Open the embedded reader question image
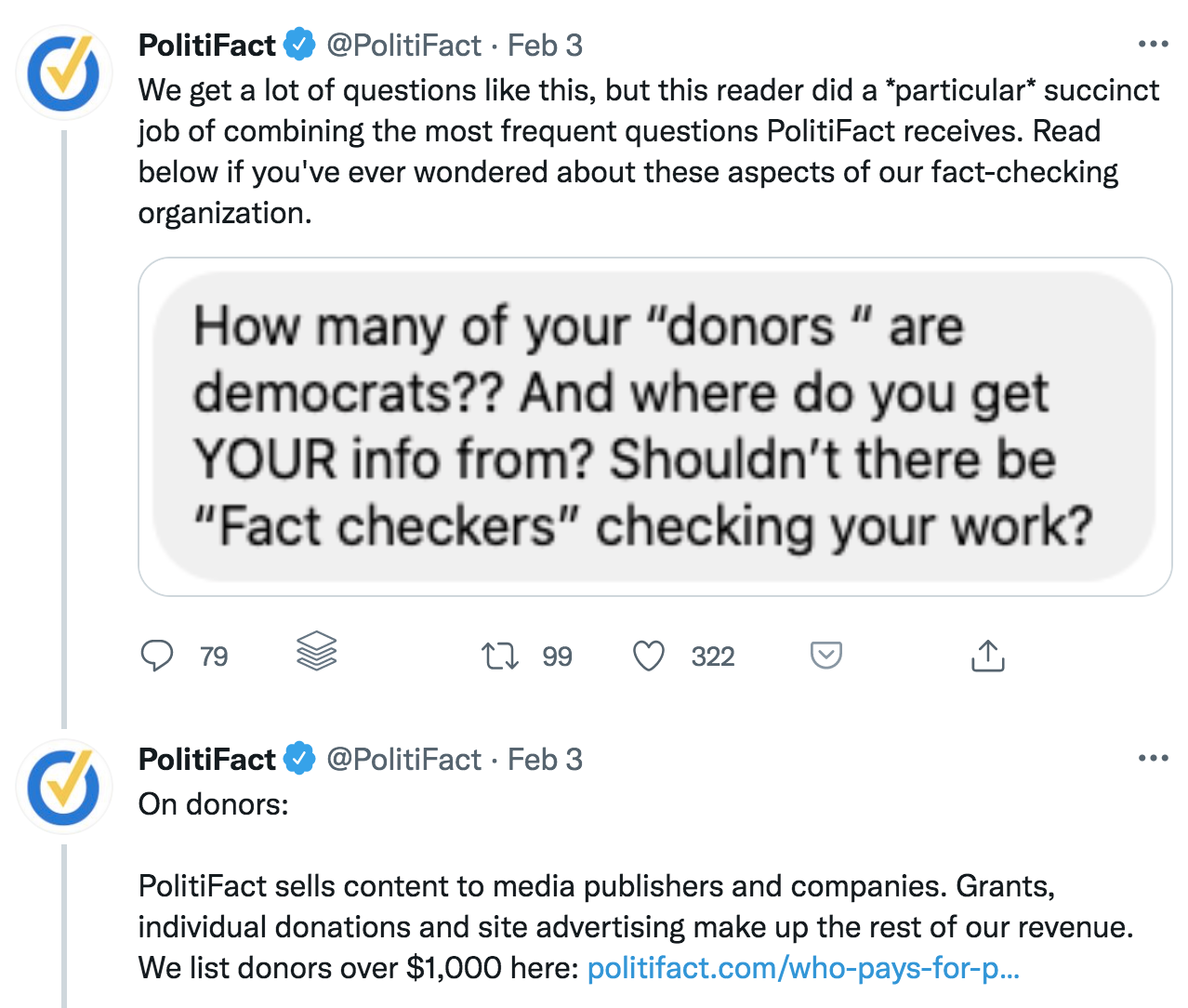The height and width of the screenshot is (1008, 1188). [x=654, y=427]
